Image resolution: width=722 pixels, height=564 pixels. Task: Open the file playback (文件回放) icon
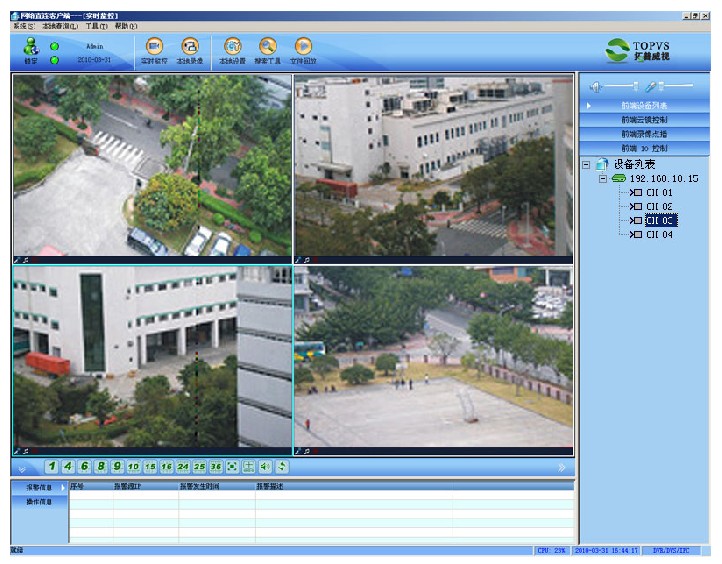tap(303, 46)
